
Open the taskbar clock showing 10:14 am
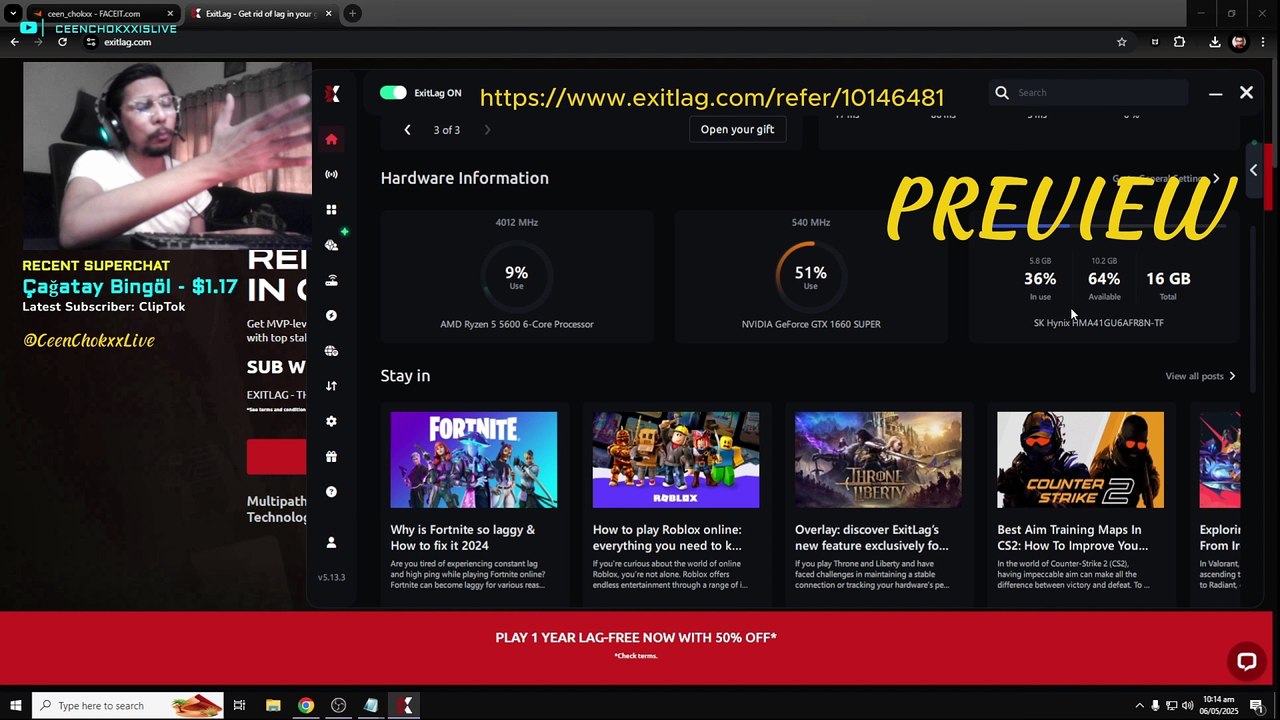(1219, 705)
